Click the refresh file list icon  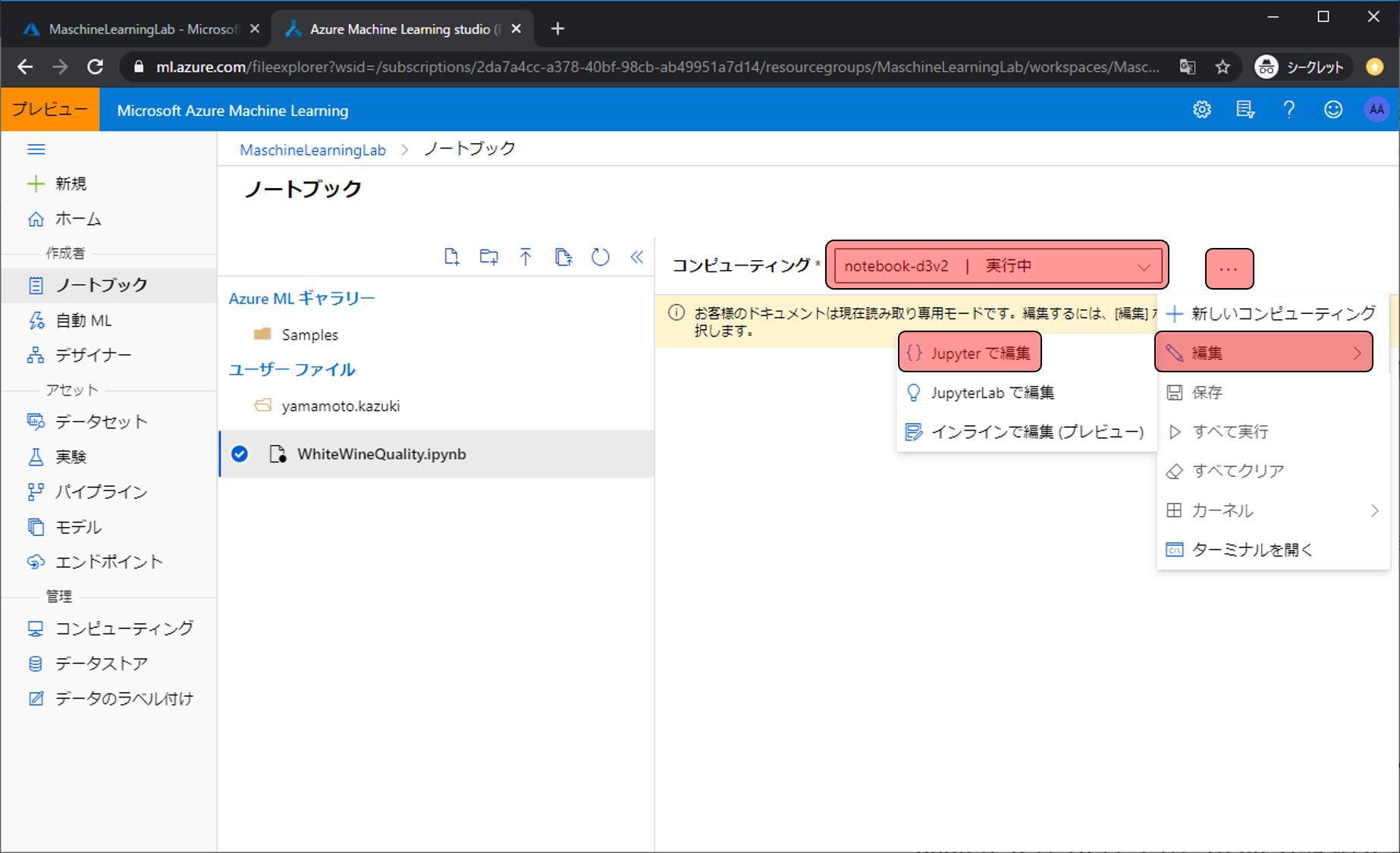coord(600,257)
